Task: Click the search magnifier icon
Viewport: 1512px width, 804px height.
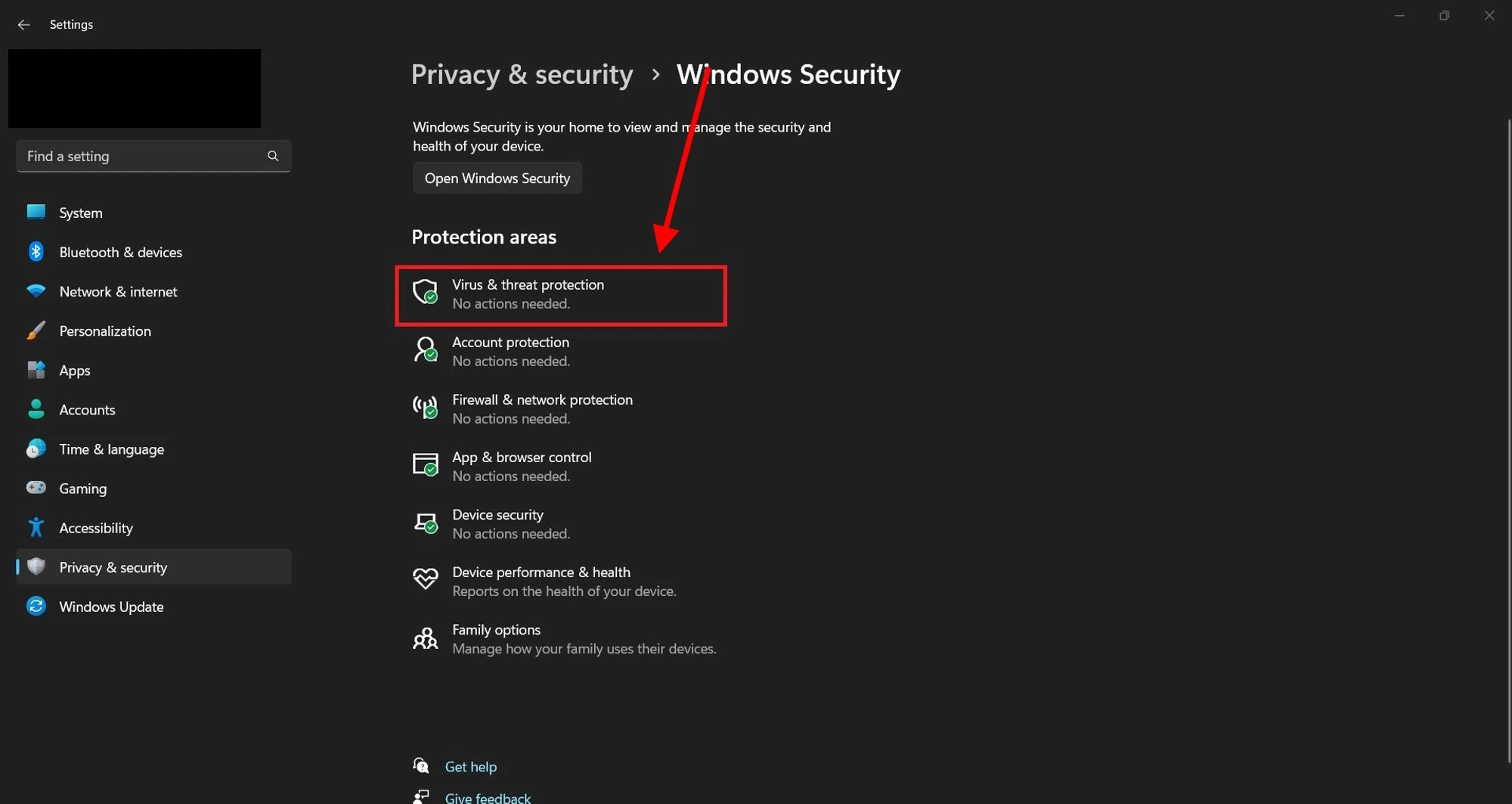Action: pos(273,156)
